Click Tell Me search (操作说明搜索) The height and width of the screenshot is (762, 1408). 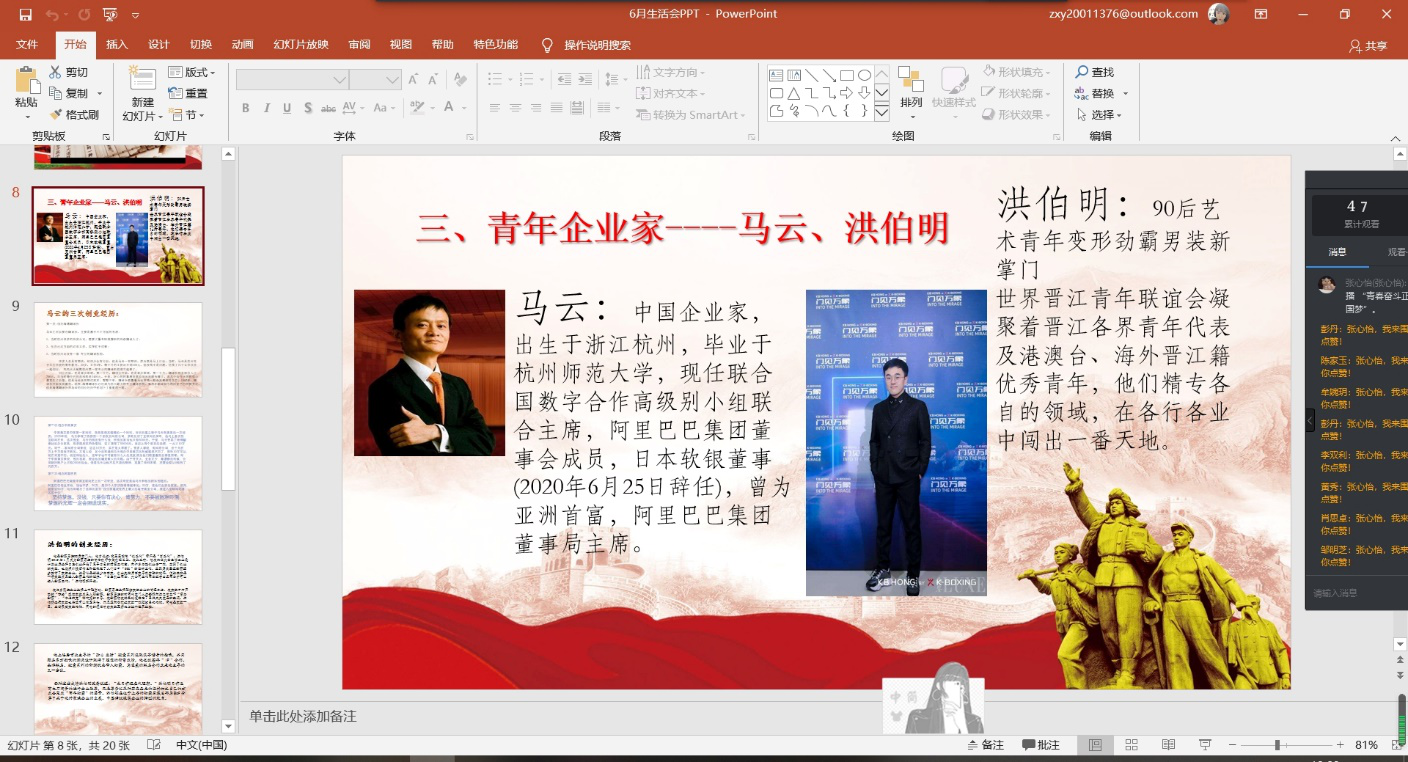tap(597, 45)
